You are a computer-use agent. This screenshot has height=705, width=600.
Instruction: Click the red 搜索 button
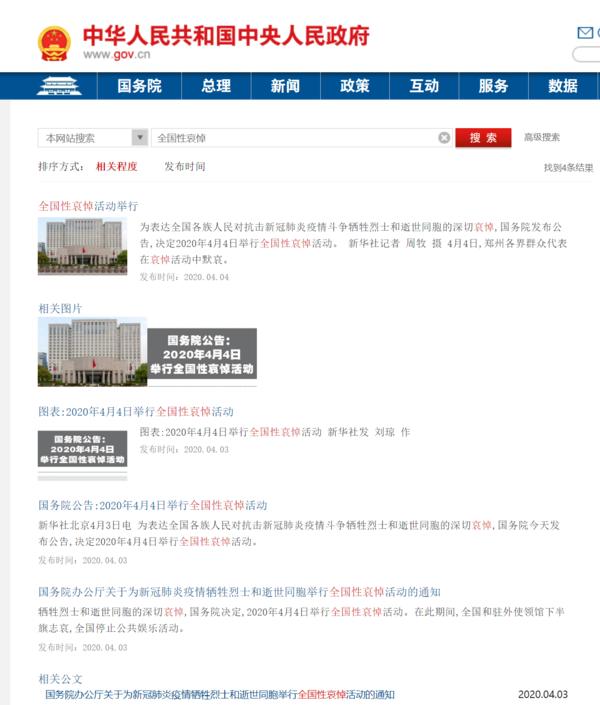483,138
